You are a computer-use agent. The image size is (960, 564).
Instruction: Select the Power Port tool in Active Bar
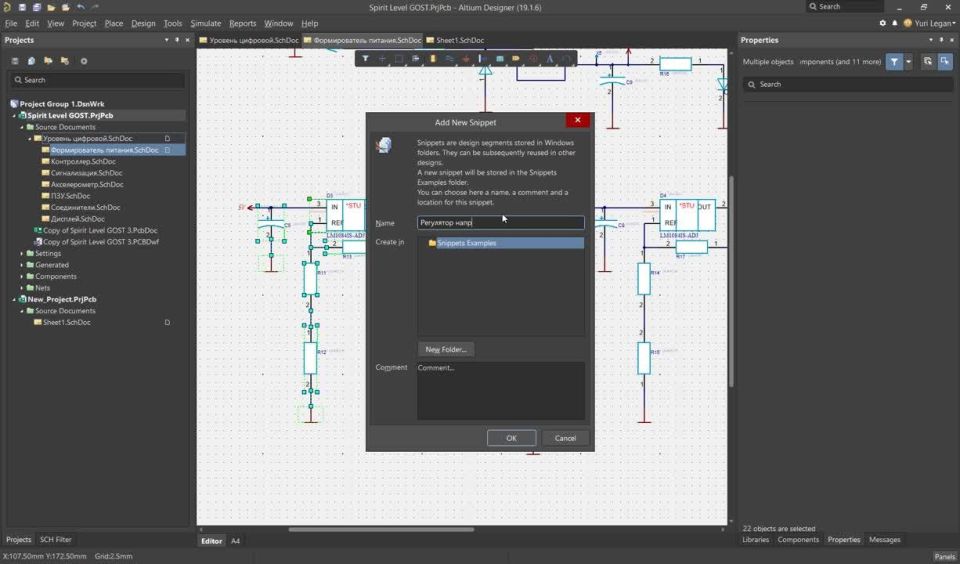coord(466,59)
